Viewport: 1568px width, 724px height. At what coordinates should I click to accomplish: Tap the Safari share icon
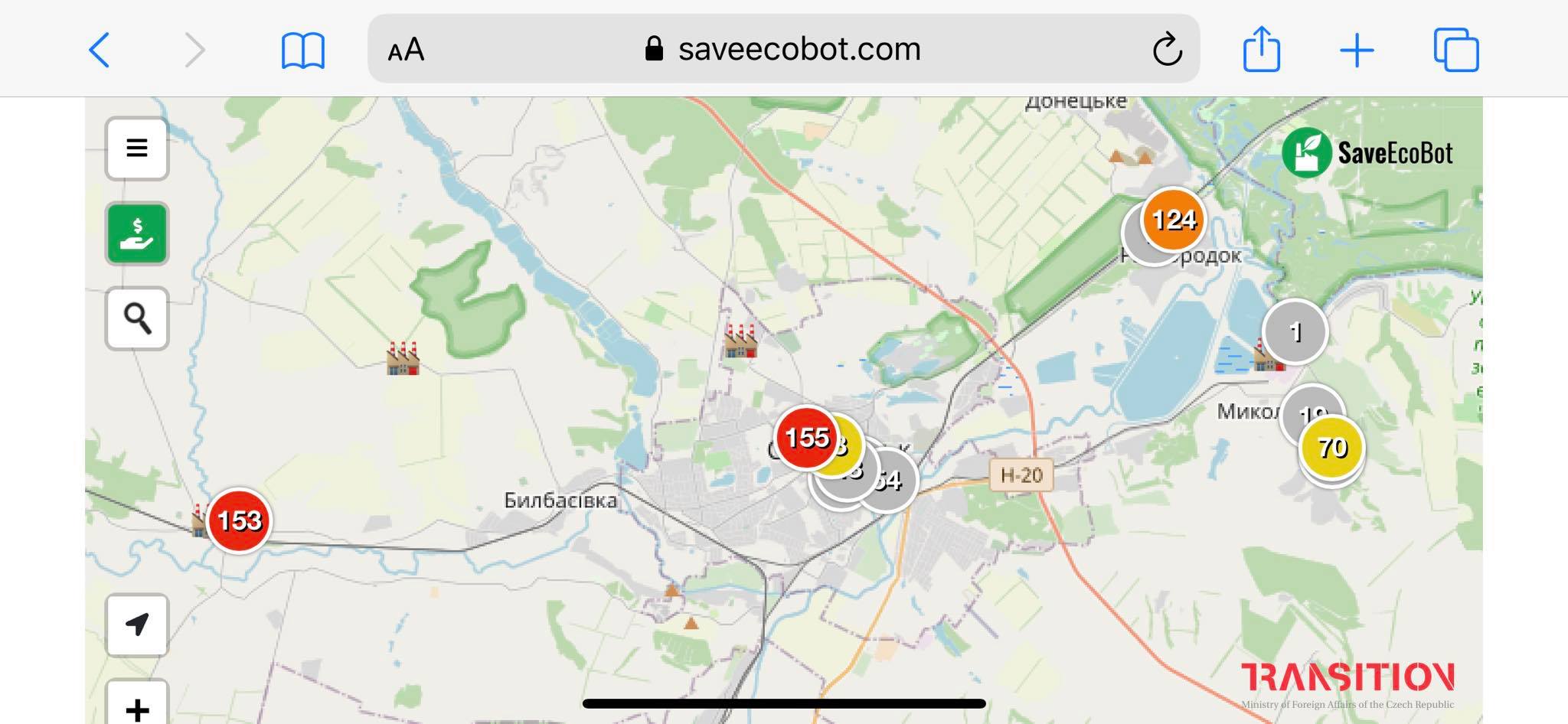pos(1261,49)
